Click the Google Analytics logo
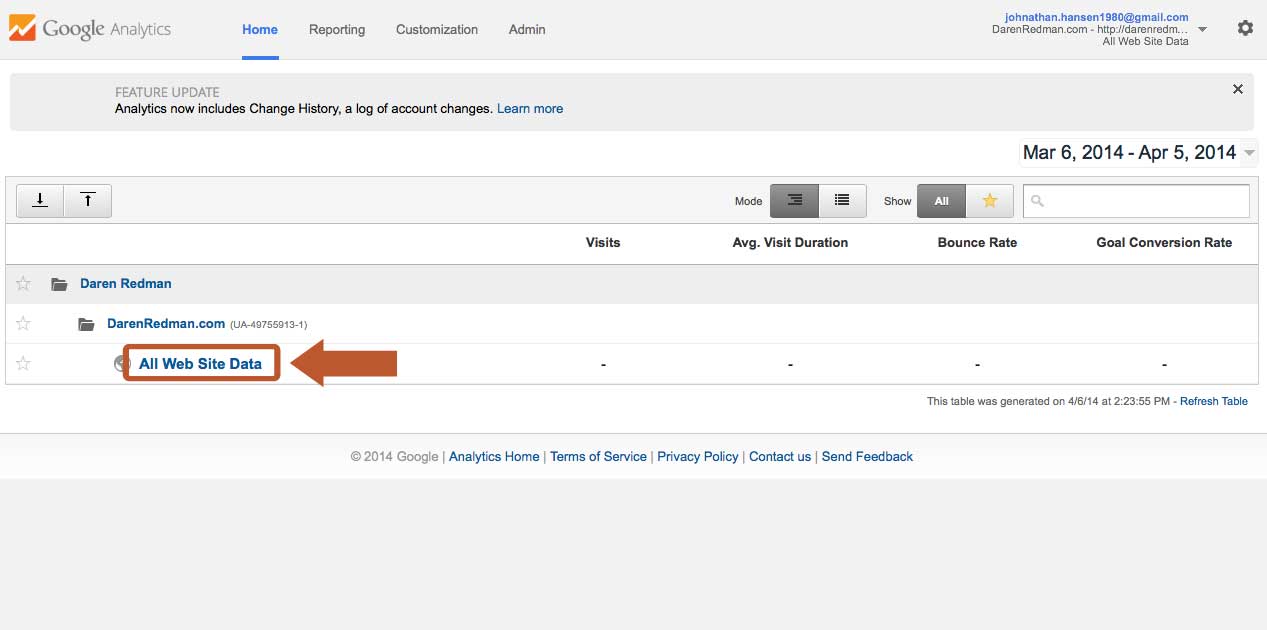1267x630 pixels. pyautogui.click(x=90, y=29)
